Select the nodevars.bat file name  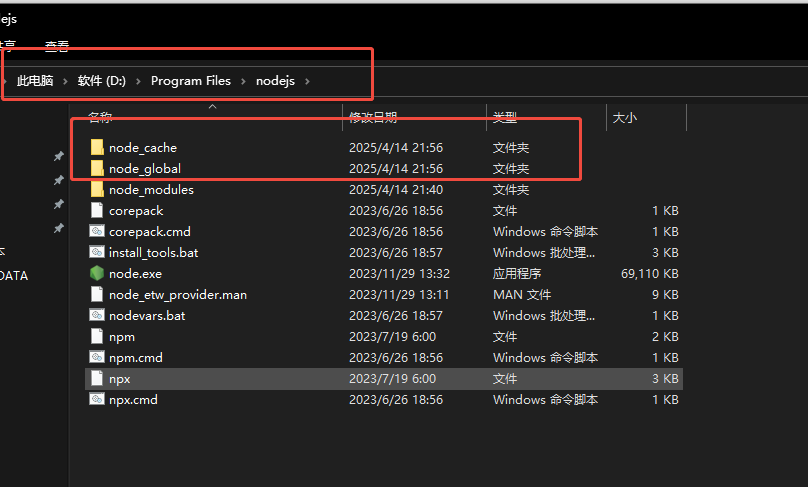pyautogui.click(x=147, y=315)
